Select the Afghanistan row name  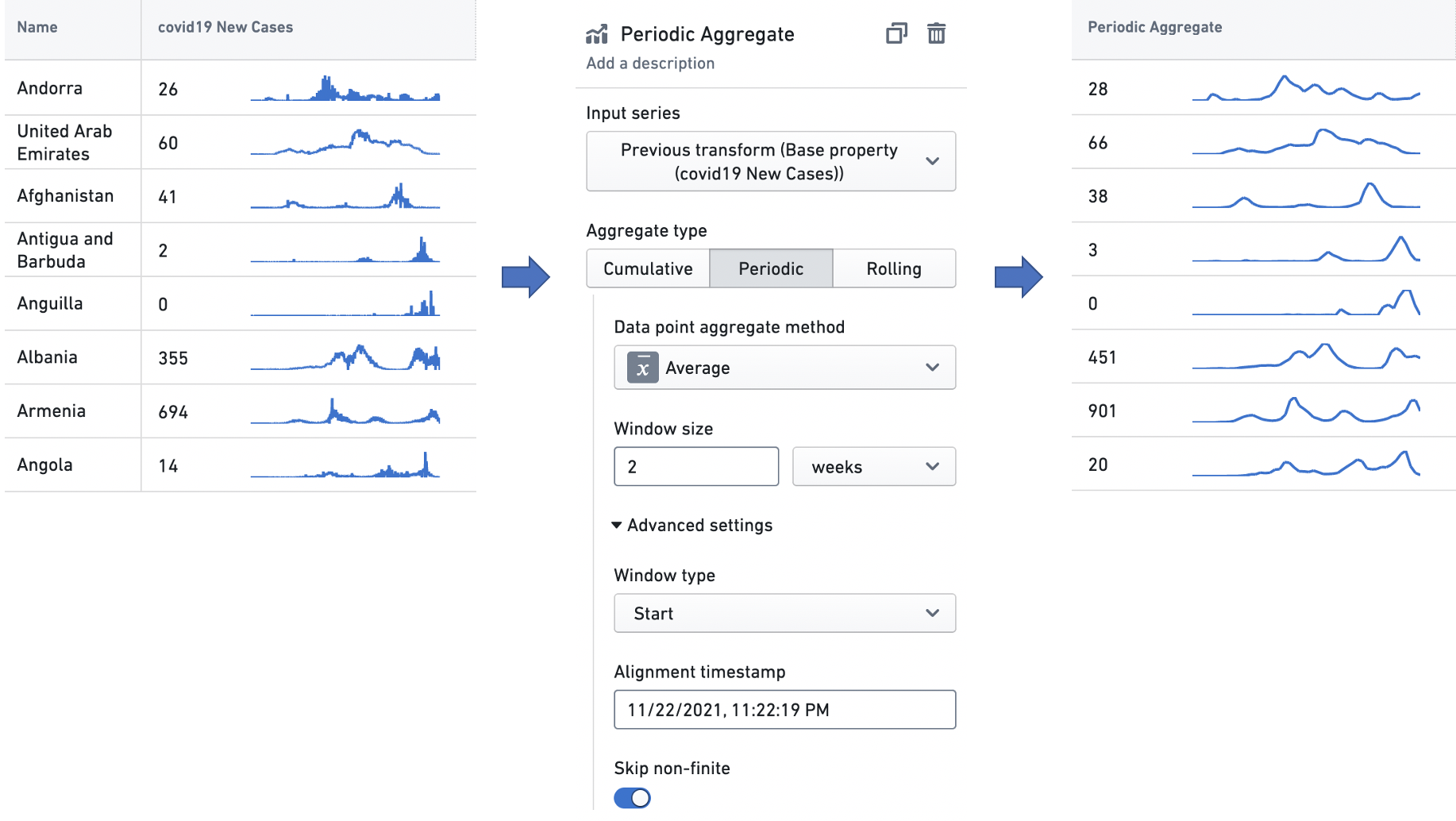[x=65, y=195]
